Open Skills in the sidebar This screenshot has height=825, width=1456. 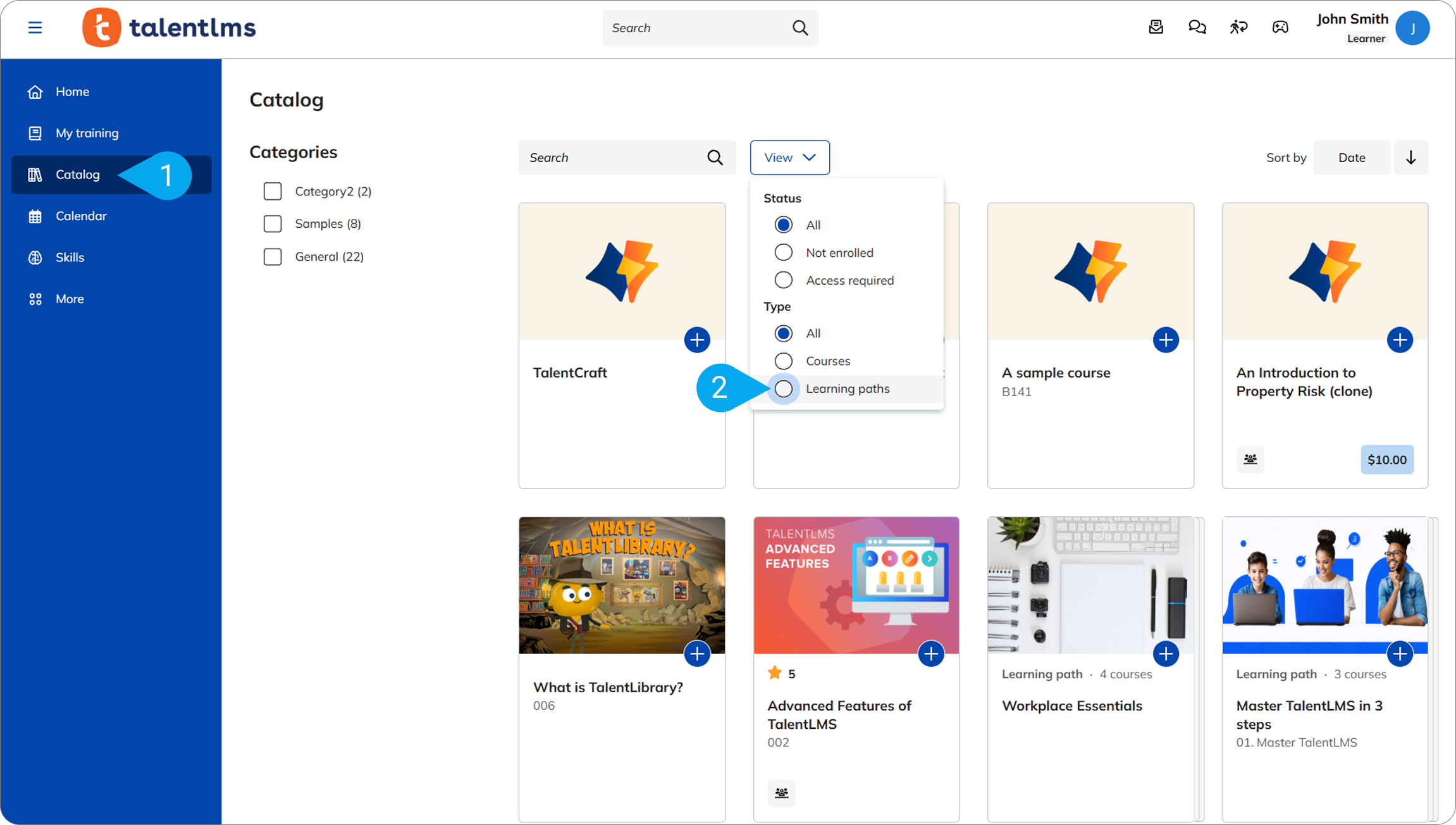(70, 257)
